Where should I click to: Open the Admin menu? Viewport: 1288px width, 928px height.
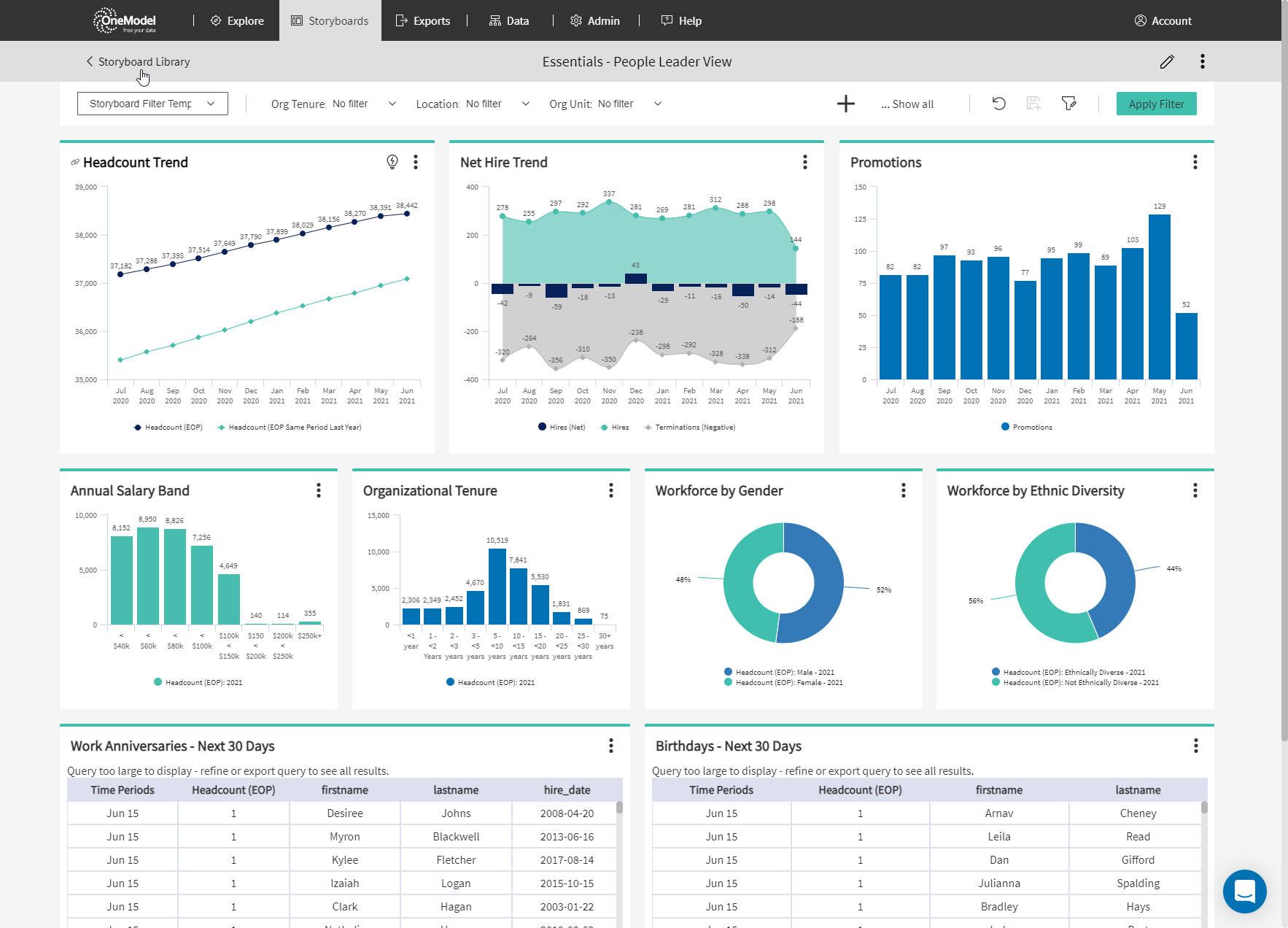coord(594,20)
